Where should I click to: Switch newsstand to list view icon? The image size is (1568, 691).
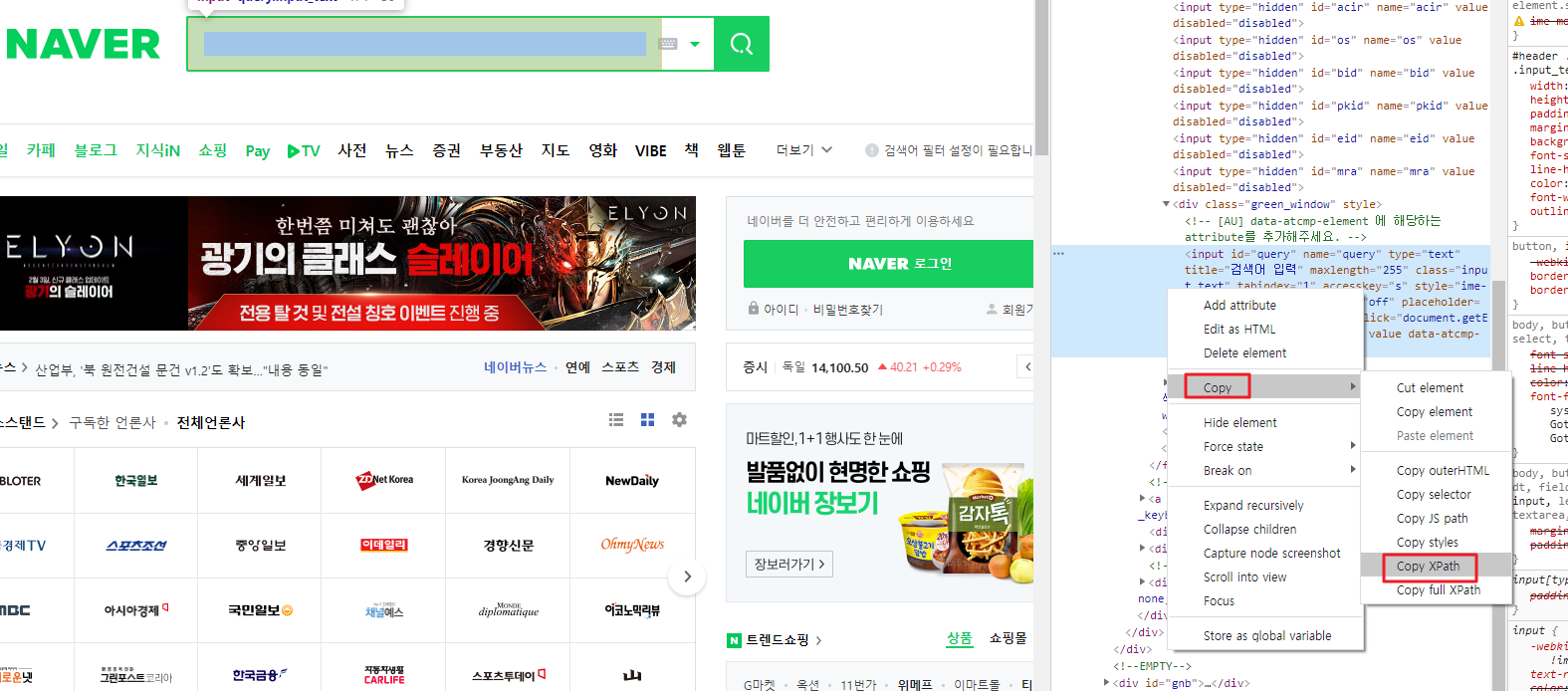click(x=616, y=420)
